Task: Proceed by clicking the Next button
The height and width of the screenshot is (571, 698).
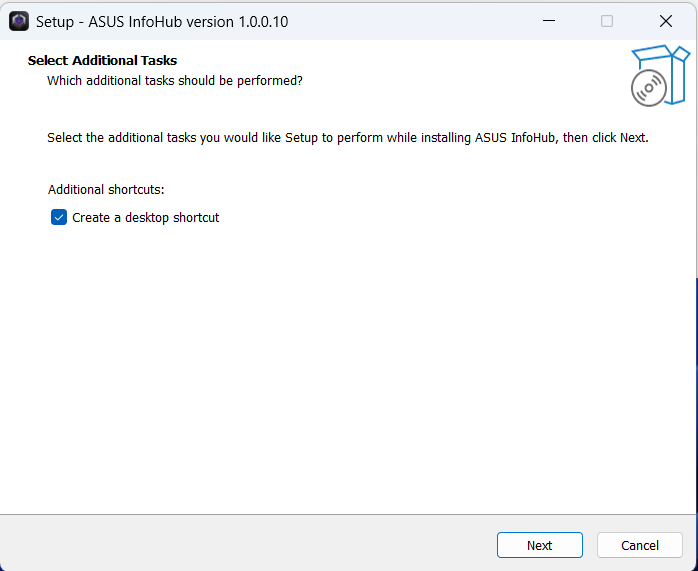Action: point(540,545)
